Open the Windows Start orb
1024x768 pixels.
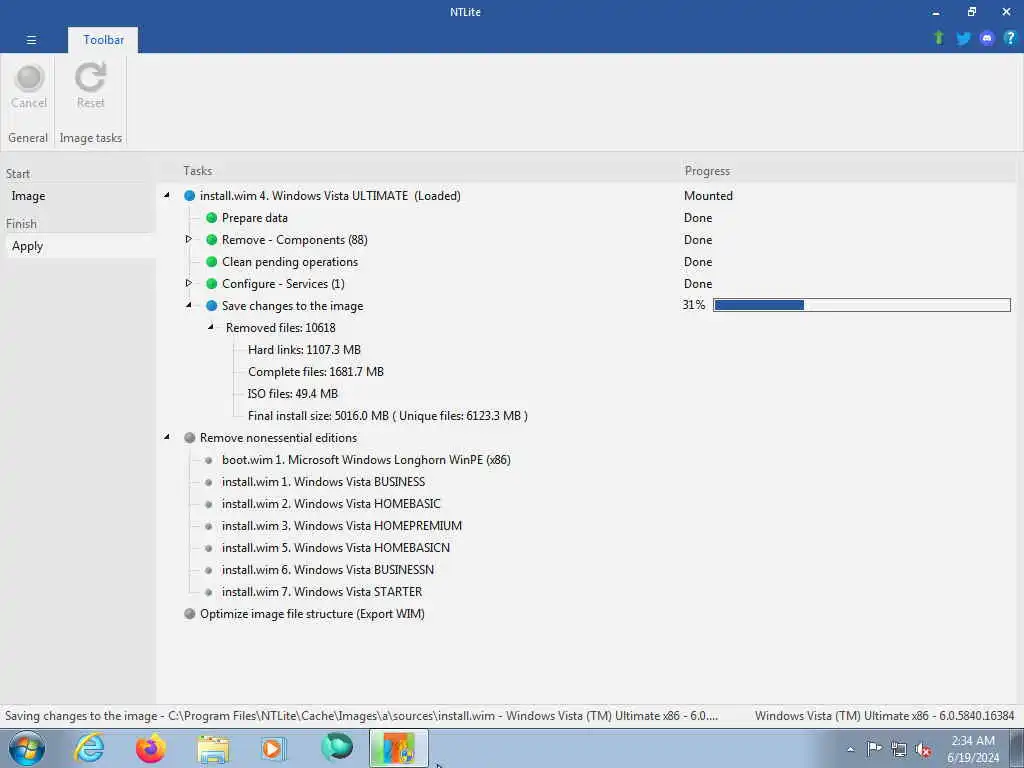27,748
